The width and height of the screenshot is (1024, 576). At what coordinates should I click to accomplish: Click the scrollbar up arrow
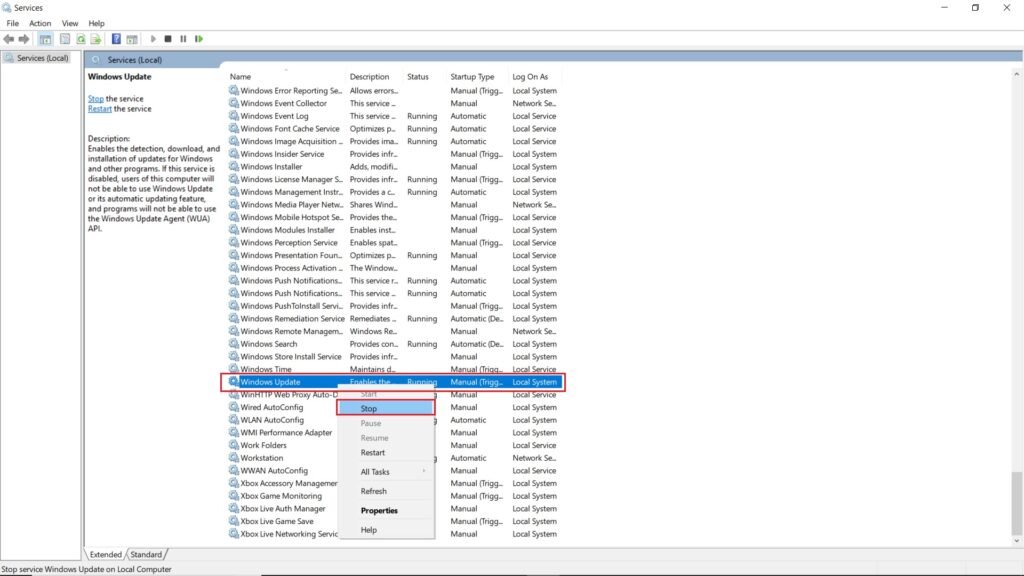(1016, 74)
